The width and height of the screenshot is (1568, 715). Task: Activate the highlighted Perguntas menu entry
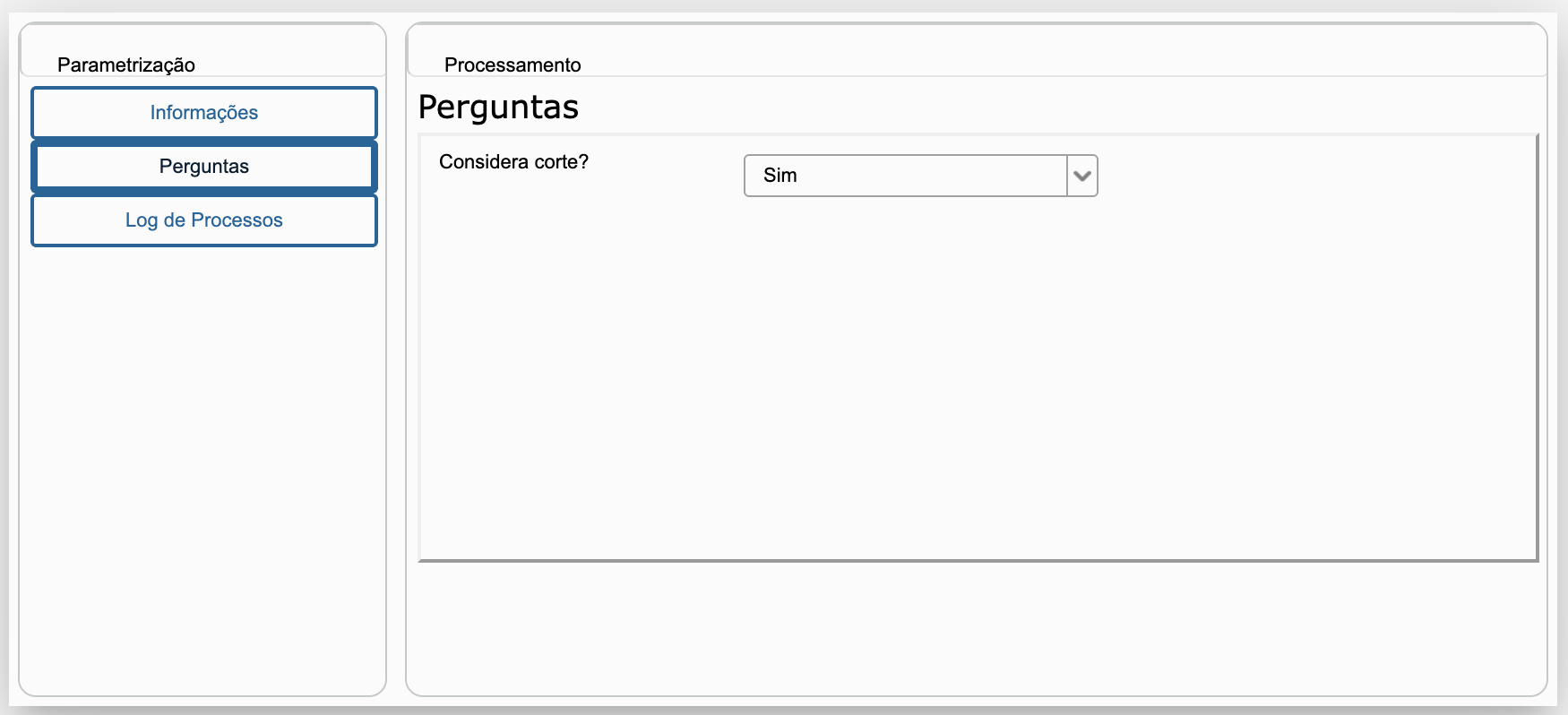[204, 167]
